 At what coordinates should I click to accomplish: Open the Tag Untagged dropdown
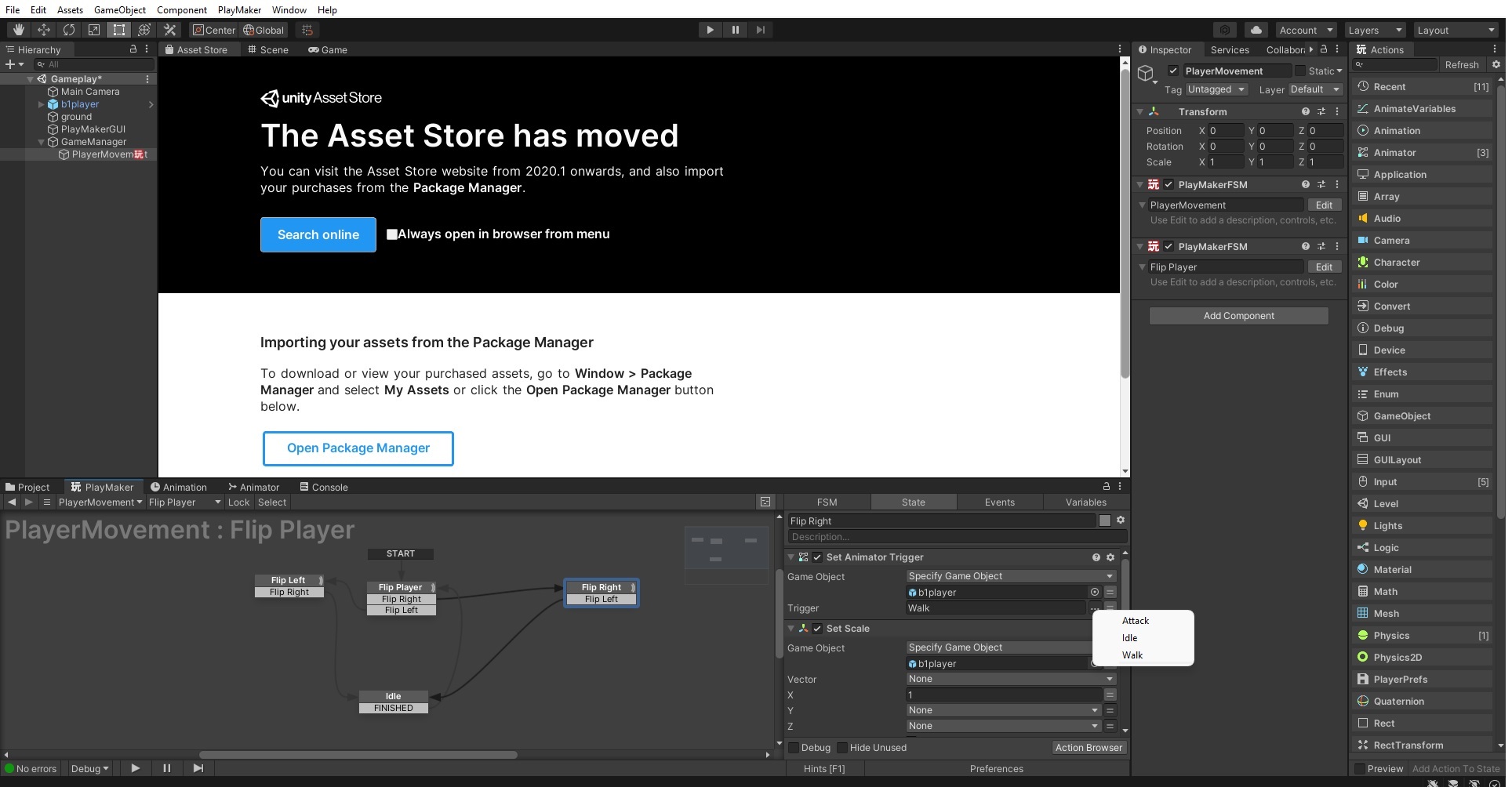(1217, 89)
